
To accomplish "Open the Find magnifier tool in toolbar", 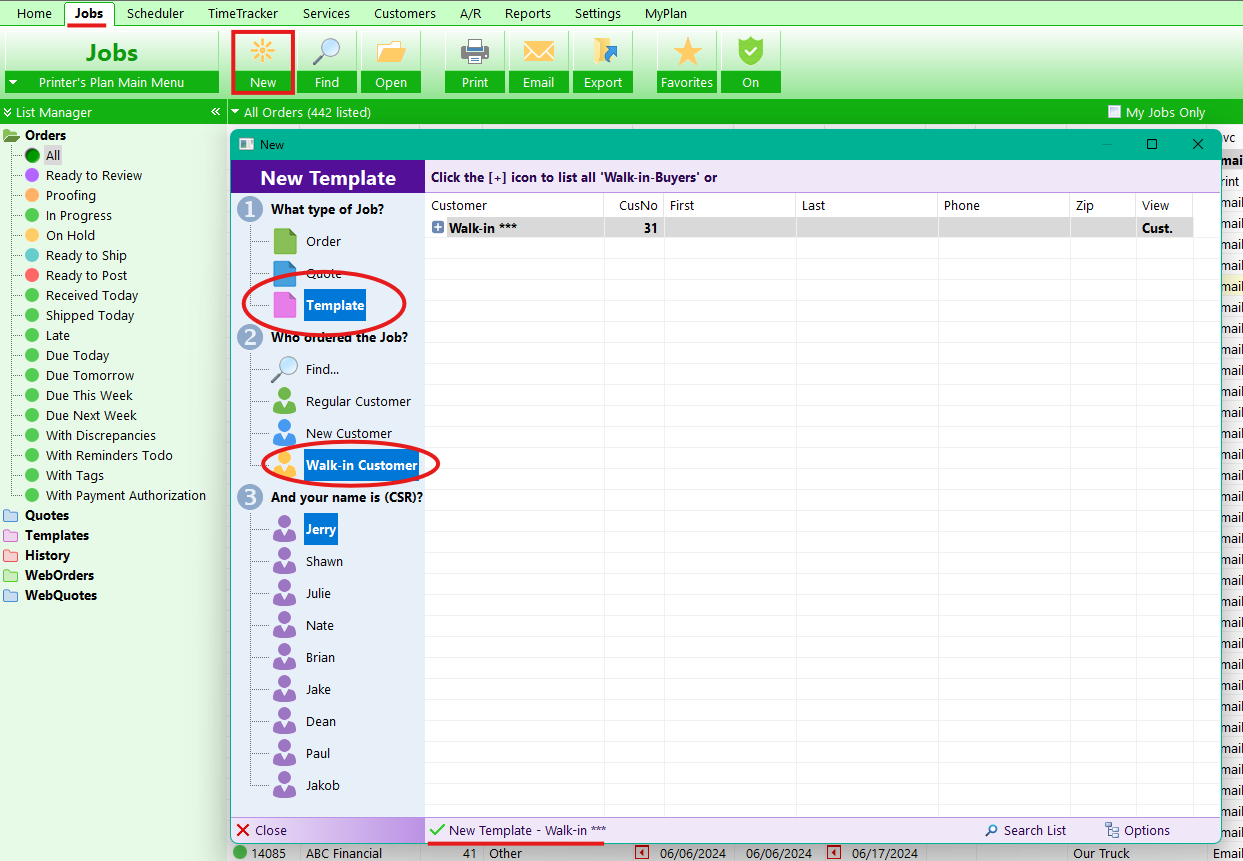I will [326, 52].
